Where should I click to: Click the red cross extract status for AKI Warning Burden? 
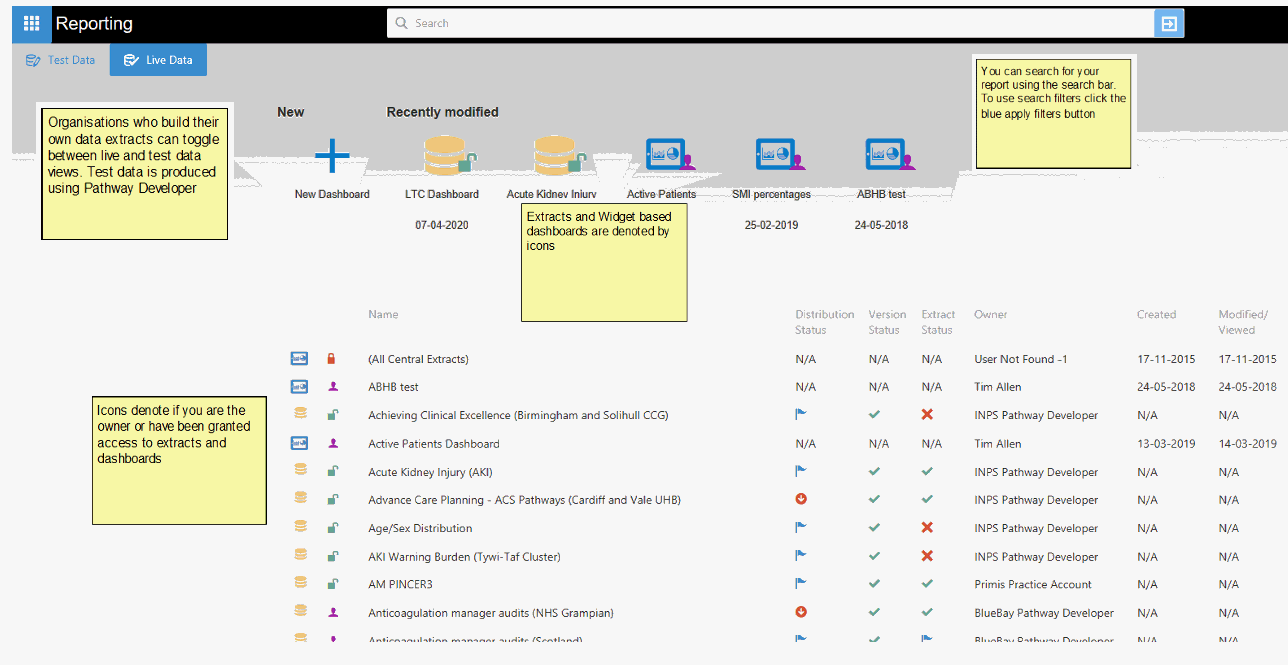927,556
